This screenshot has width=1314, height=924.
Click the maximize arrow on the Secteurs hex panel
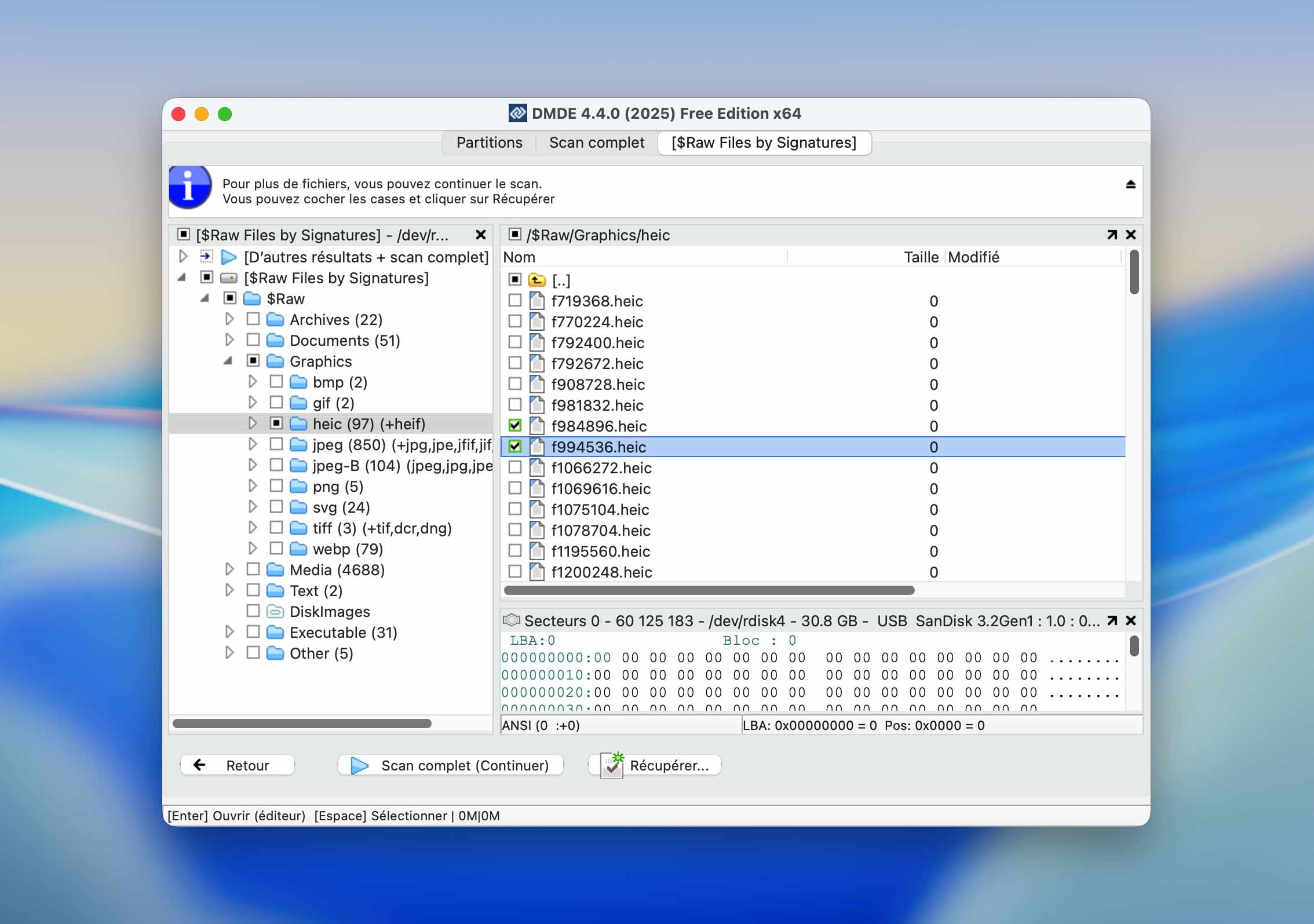click(1111, 620)
